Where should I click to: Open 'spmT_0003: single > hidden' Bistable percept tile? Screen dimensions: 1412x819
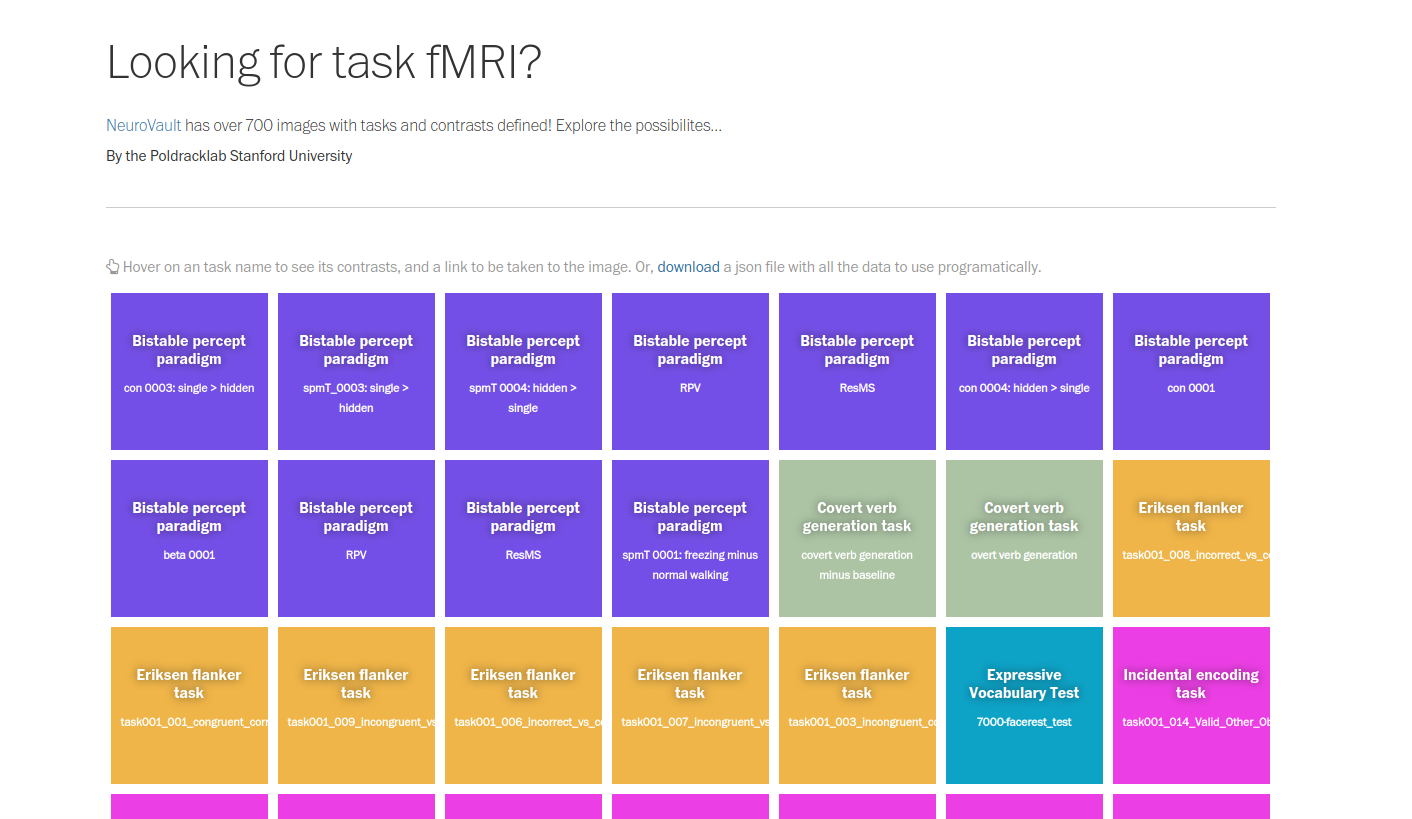pos(356,371)
